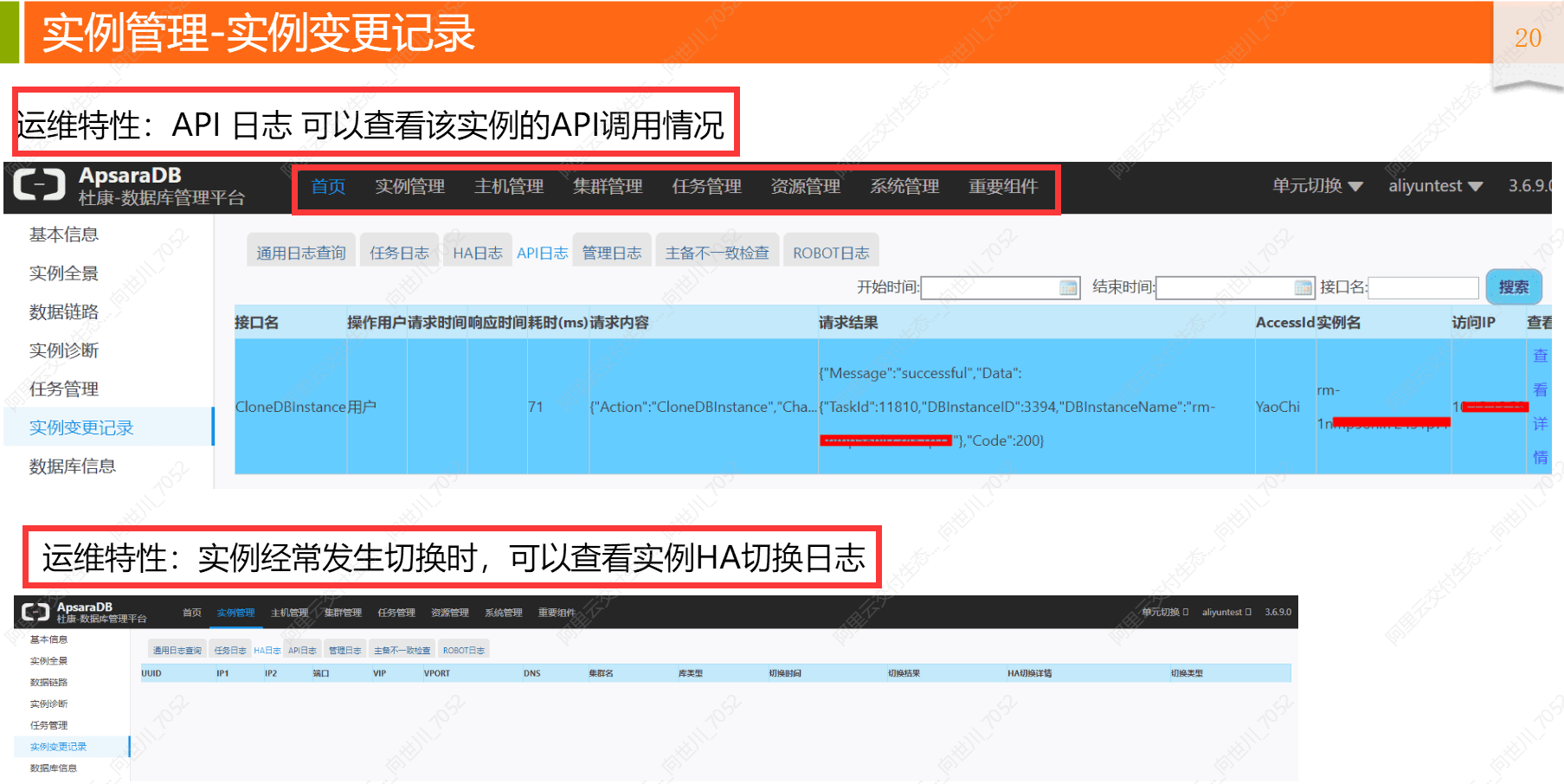Open 集群管理 in the API log screenshot navigation
The height and width of the screenshot is (784, 1564).
tap(608, 186)
